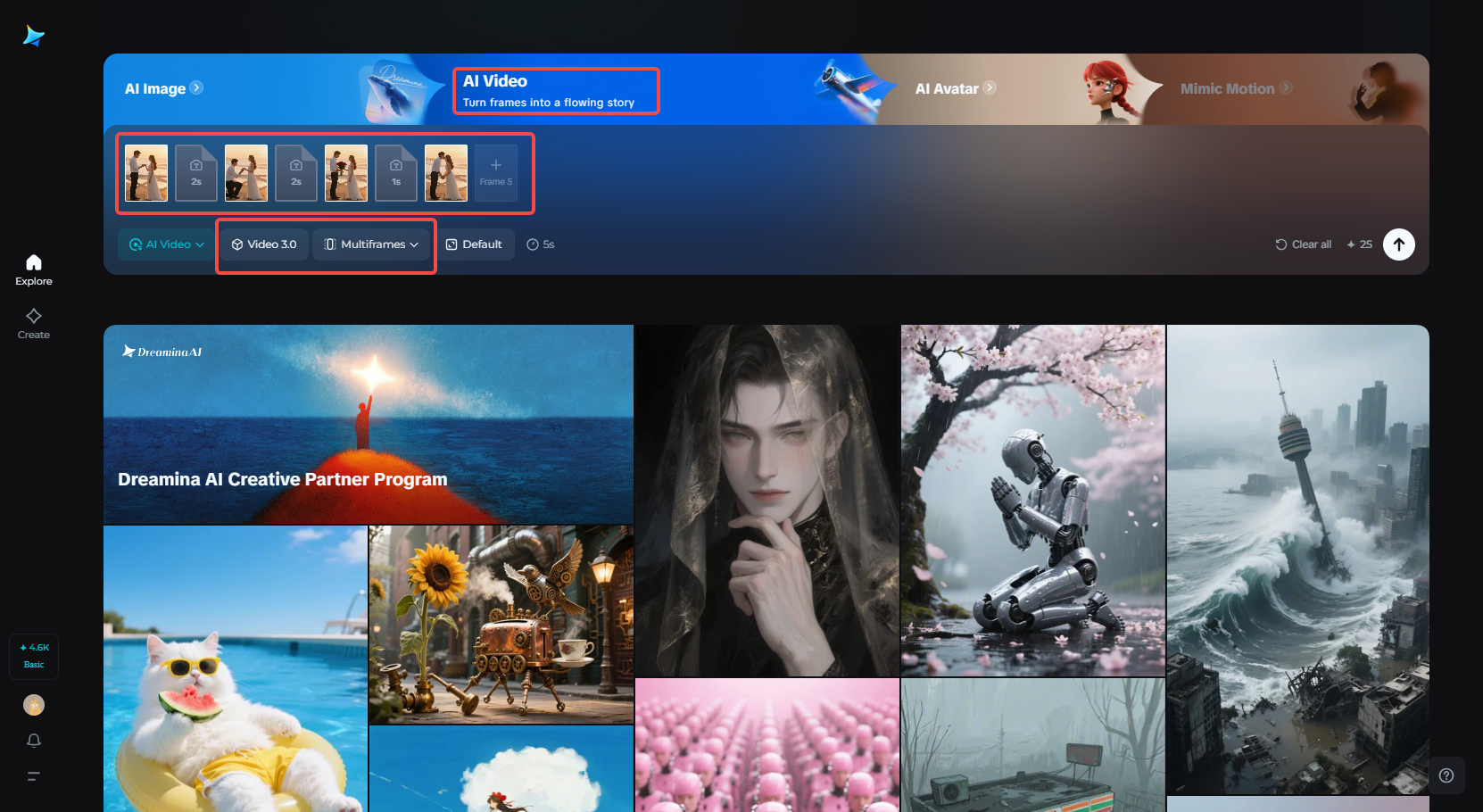1483x812 pixels.
Task: Click the menu lines icon below the bell
Action: click(33, 776)
